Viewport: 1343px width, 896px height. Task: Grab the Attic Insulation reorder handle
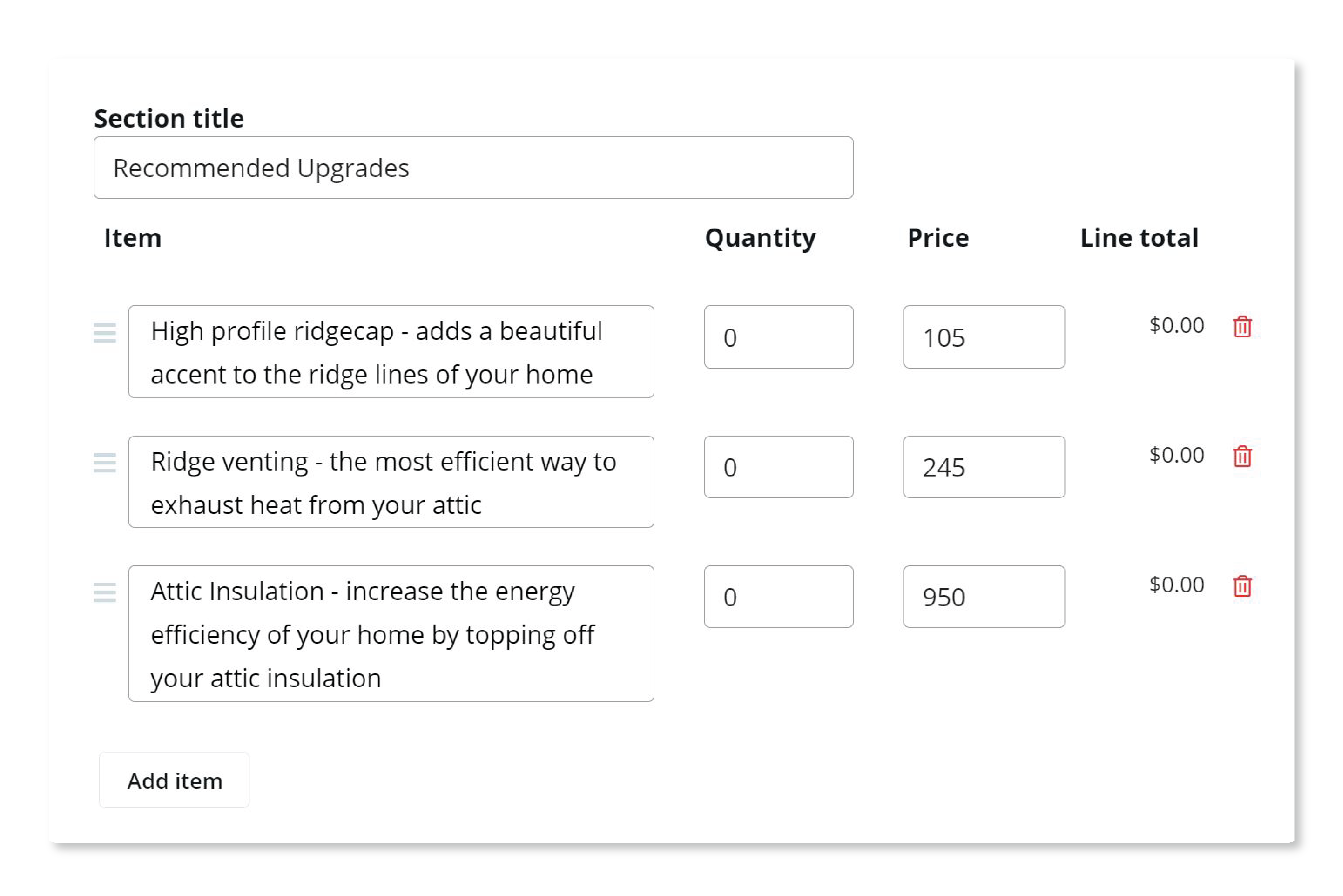[x=105, y=592]
